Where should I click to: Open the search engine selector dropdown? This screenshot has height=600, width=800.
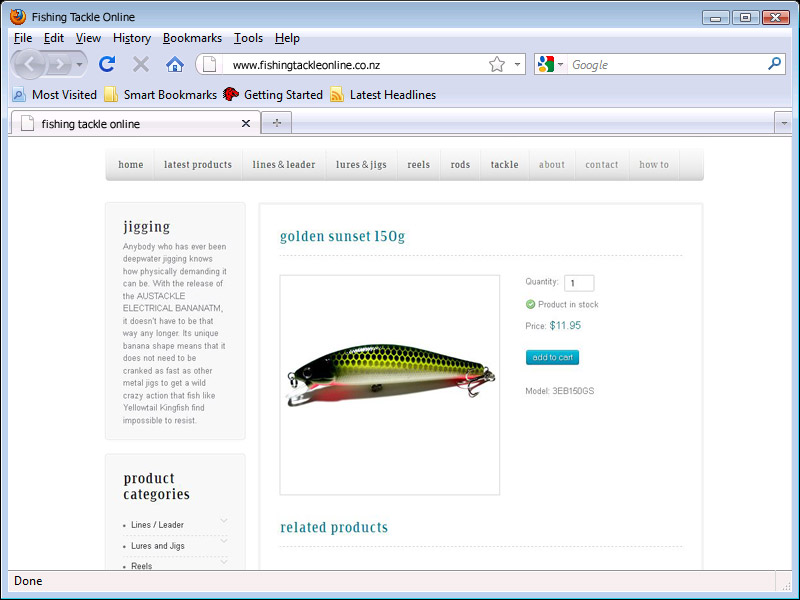pos(550,65)
